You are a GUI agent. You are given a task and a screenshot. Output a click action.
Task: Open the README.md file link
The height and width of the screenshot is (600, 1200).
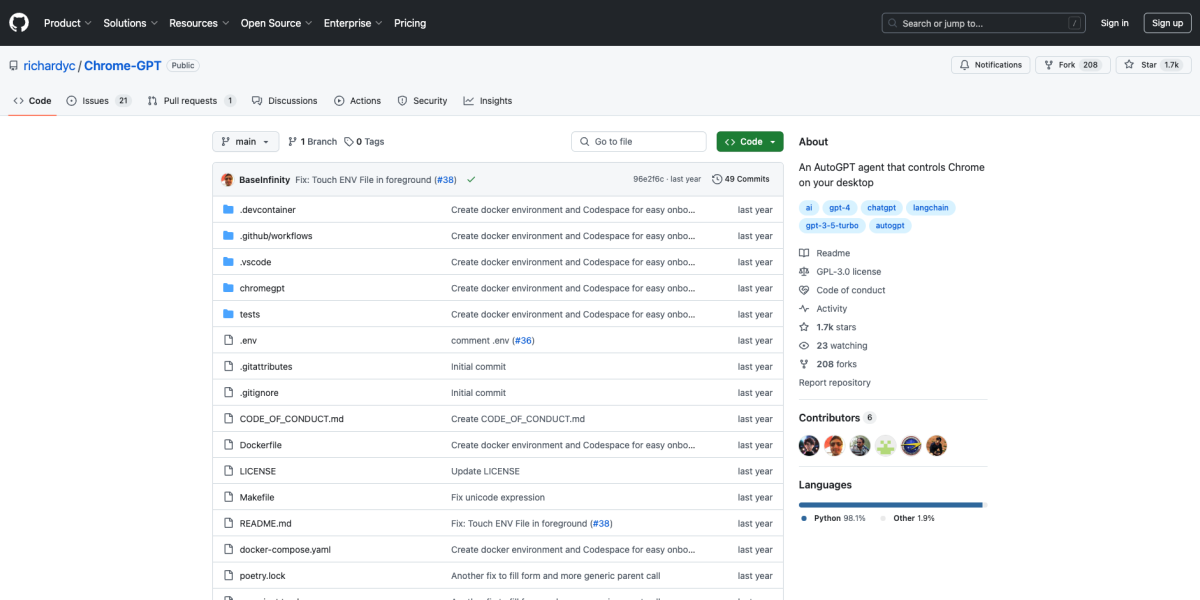[264, 522]
